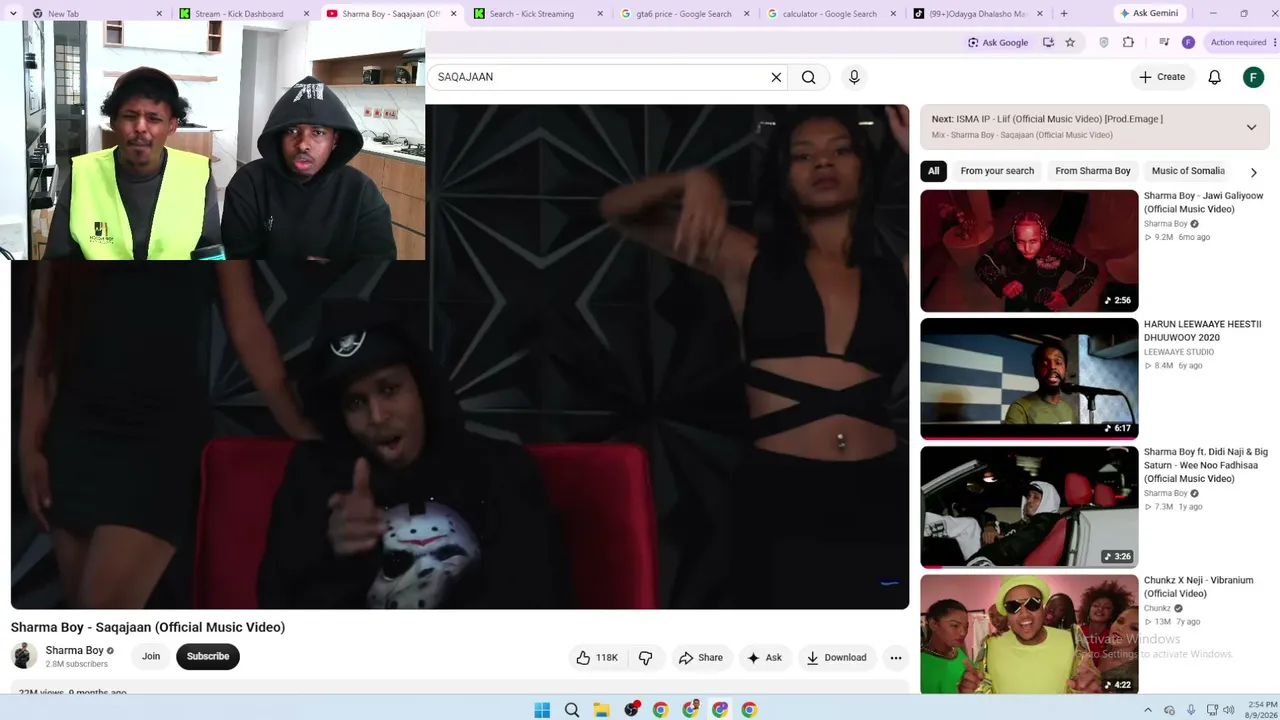Open Sharma Boy channel avatar
The height and width of the screenshot is (720, 1280).
[x=24, y=656]
